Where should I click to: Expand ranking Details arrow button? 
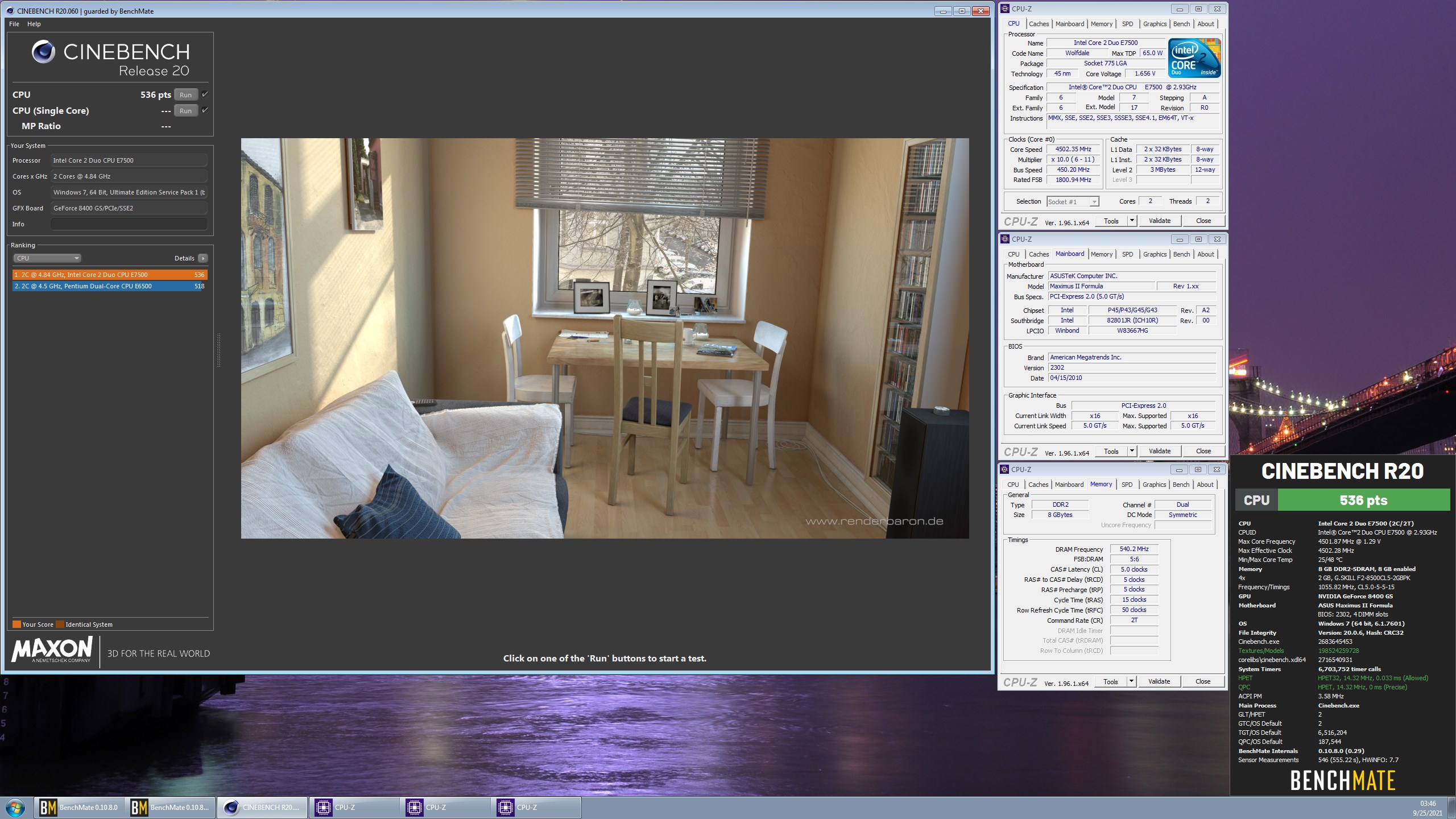coord(203,258)
